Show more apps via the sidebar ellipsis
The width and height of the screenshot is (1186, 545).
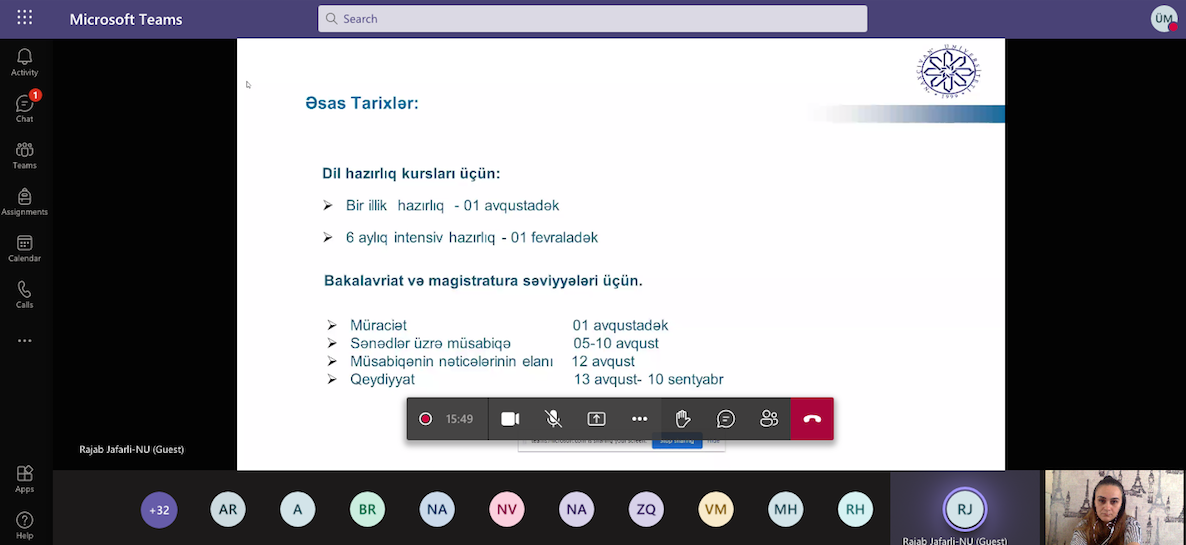(24, 341)
